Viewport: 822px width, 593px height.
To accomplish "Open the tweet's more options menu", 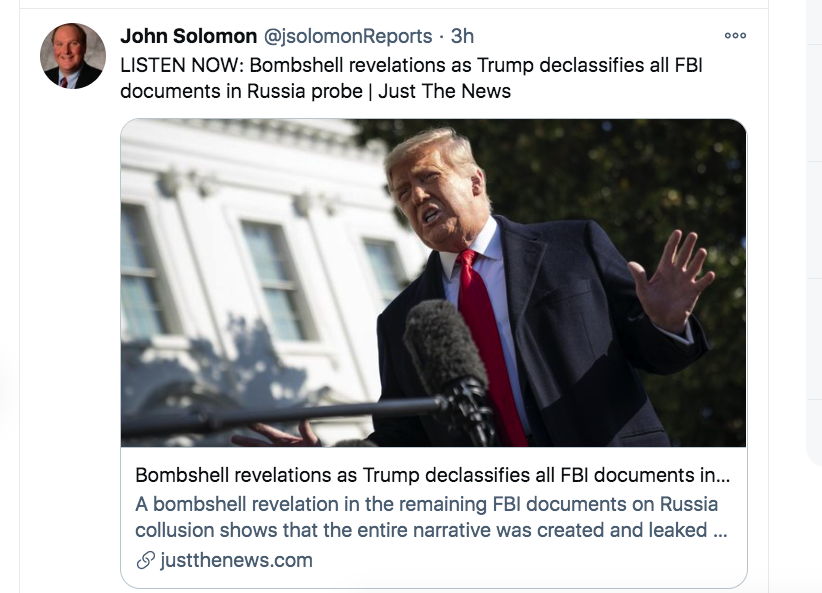I will point(735,36).
